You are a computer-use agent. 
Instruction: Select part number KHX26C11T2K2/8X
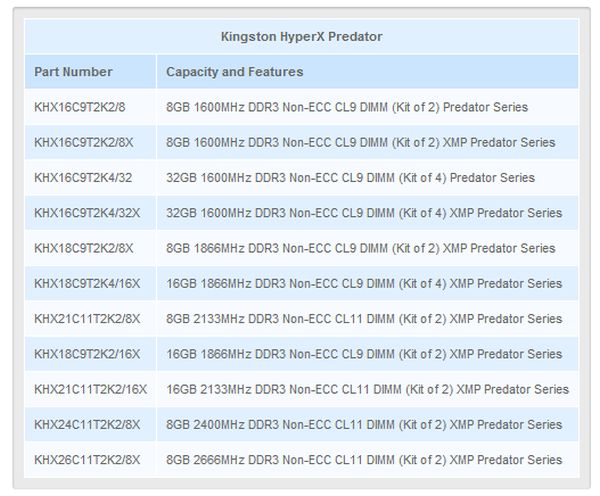click(x=87, y=460)
